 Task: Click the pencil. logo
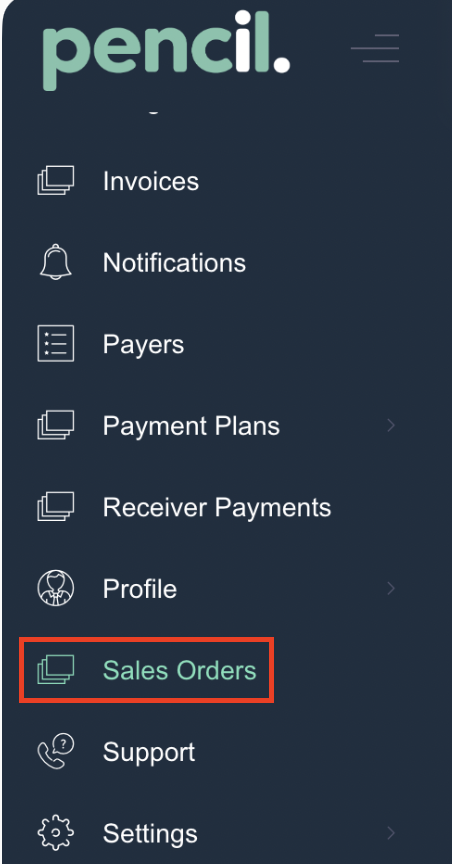pyautogui.click(x=166, y=50)
